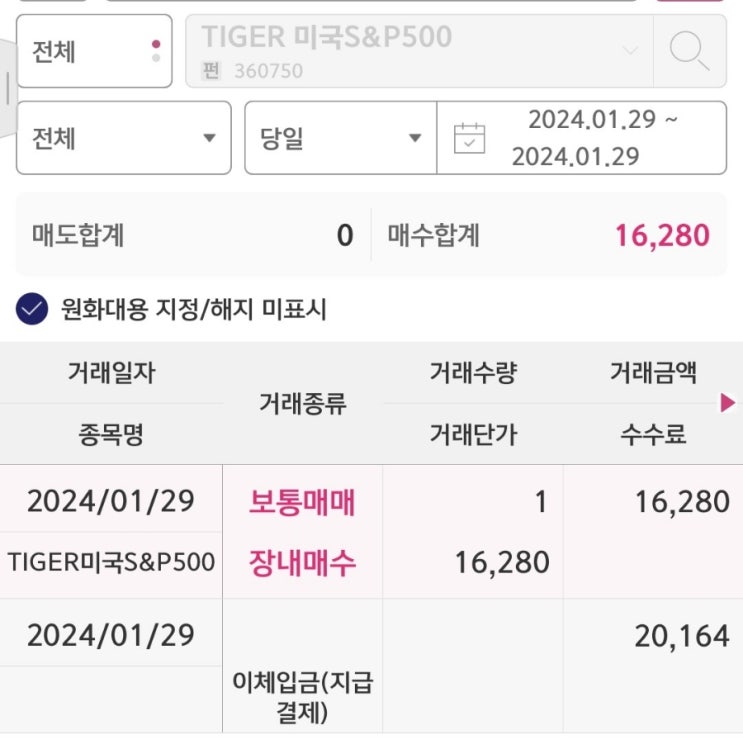Tap the 펀 badge beside code 360750

pyautogui.click(x=210, y=71)
